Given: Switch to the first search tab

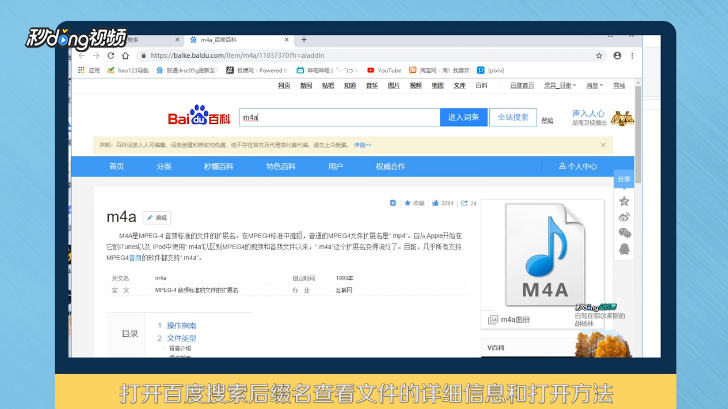Looking at the screenshot, I should pos(153,40).
